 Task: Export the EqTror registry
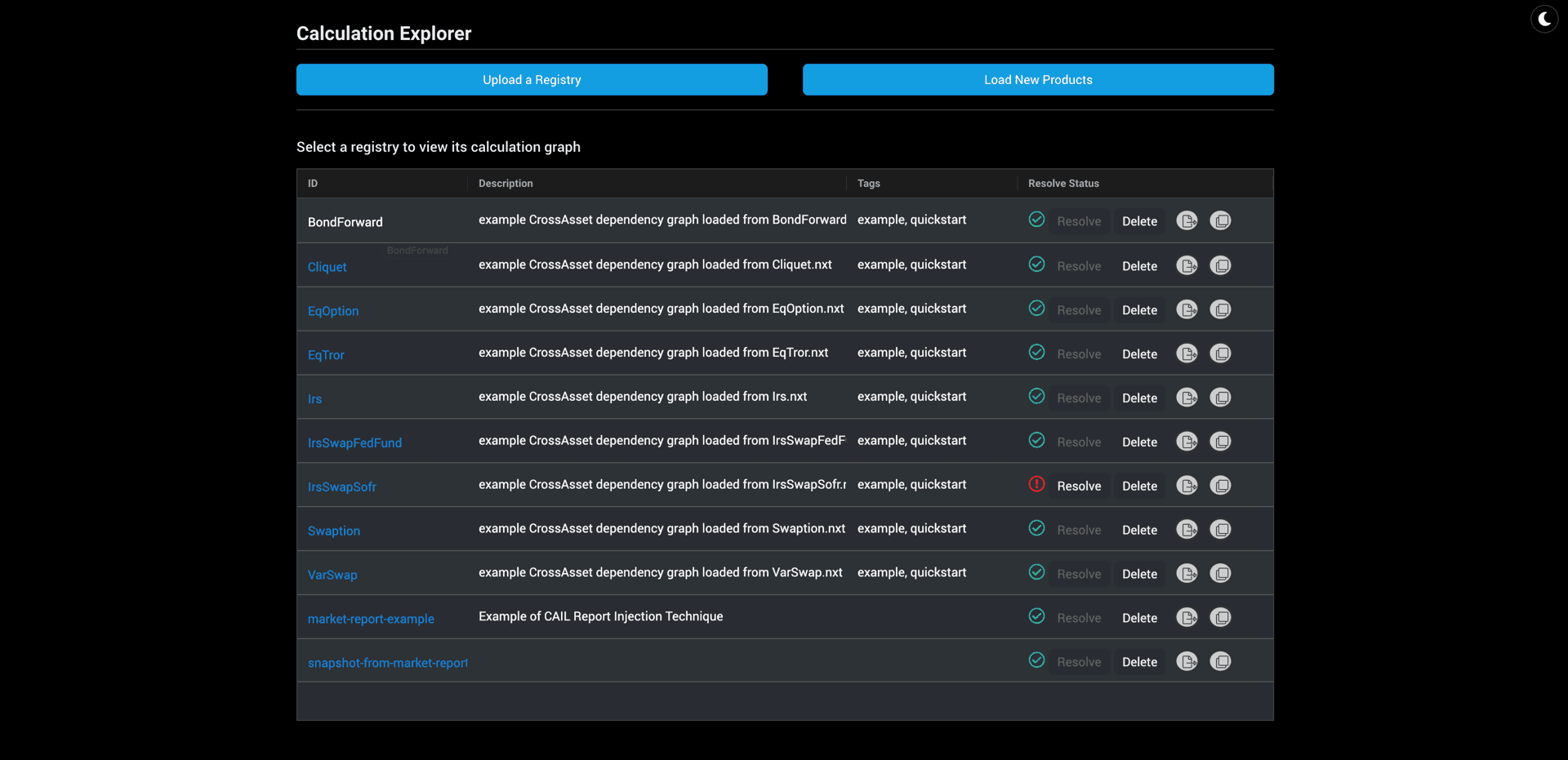click(x=1187, y=353)
